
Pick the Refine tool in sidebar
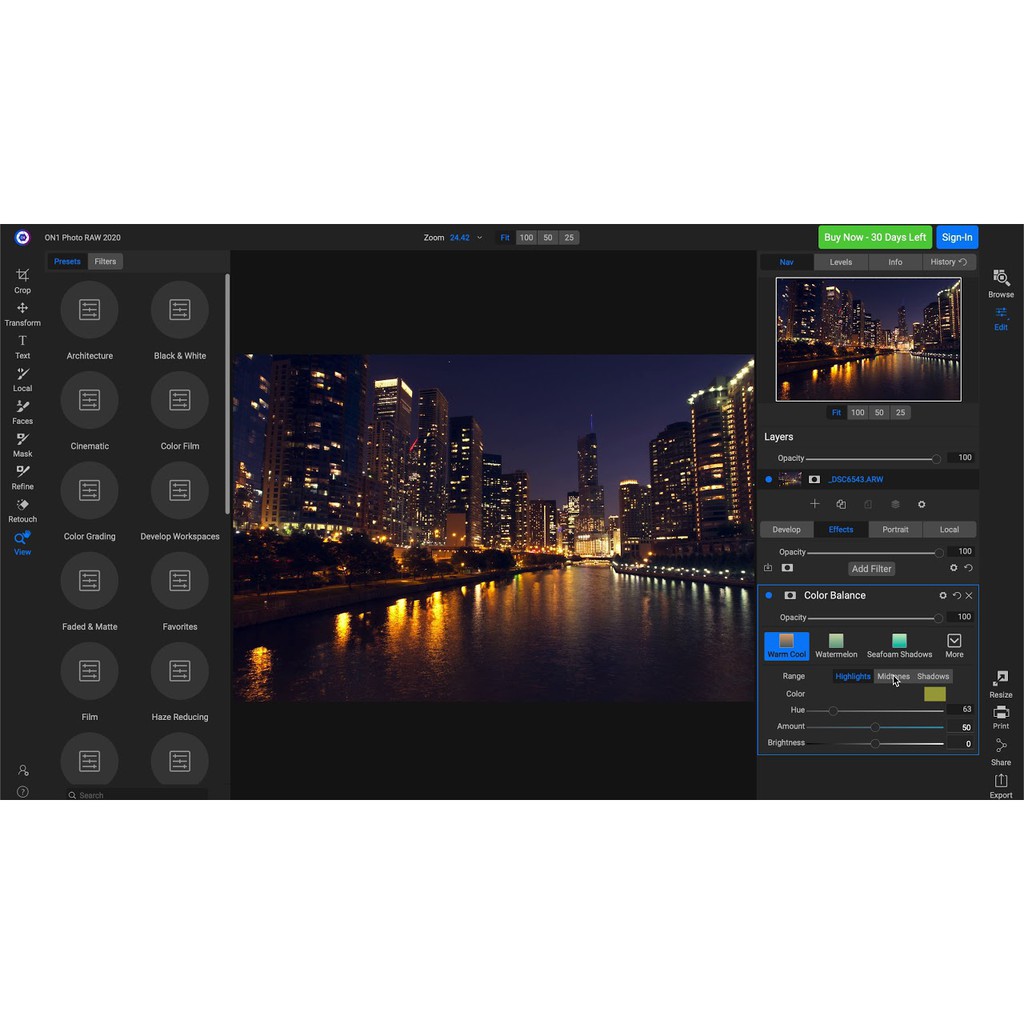[22, 476]
